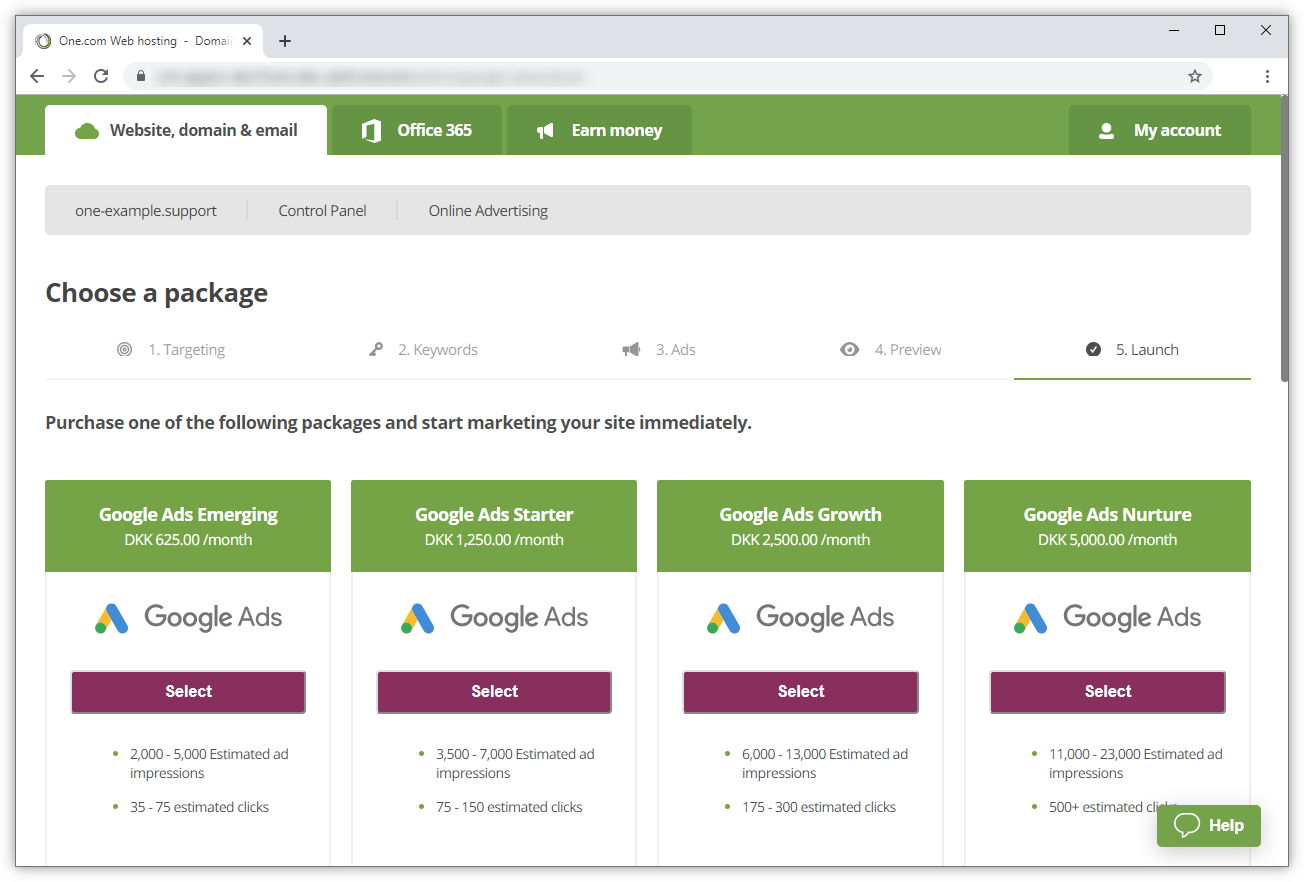Click the Google Ads logo in Growth card
Screen dimensions: 1304x882
[x=801, y=617]
